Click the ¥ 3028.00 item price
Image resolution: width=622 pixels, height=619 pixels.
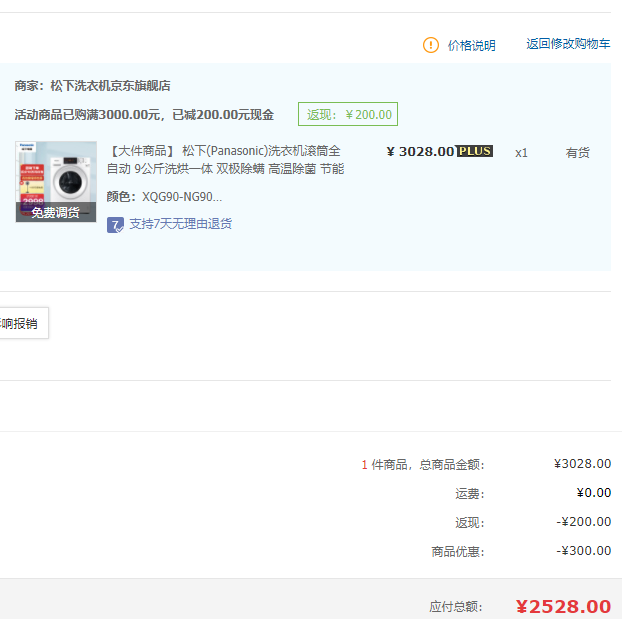tap(420, 152)
